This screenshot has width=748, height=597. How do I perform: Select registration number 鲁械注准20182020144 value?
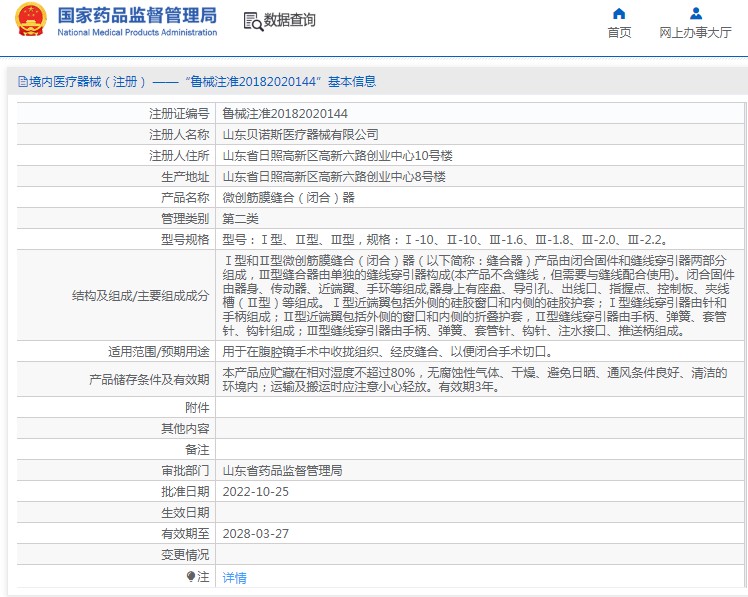tap(285, 114)
